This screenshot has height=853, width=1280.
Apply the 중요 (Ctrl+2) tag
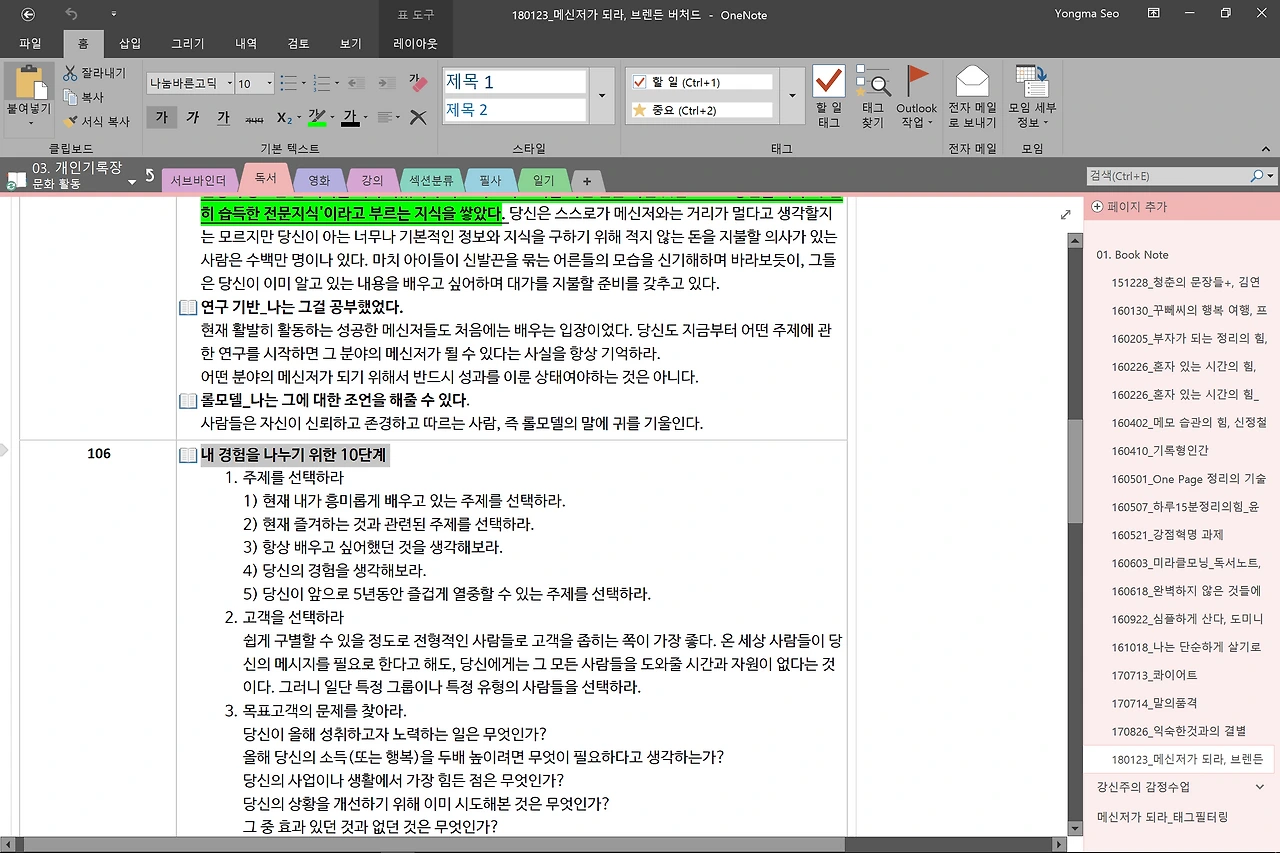coord(701,110)
